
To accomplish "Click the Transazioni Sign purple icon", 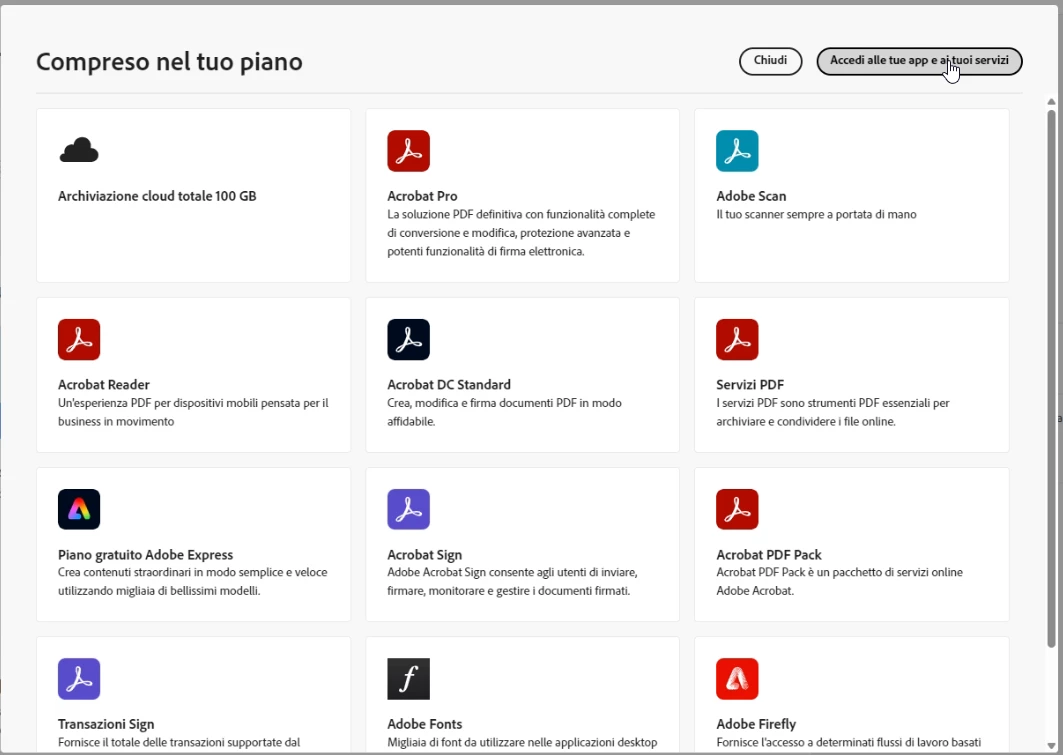I will [79, 678].
